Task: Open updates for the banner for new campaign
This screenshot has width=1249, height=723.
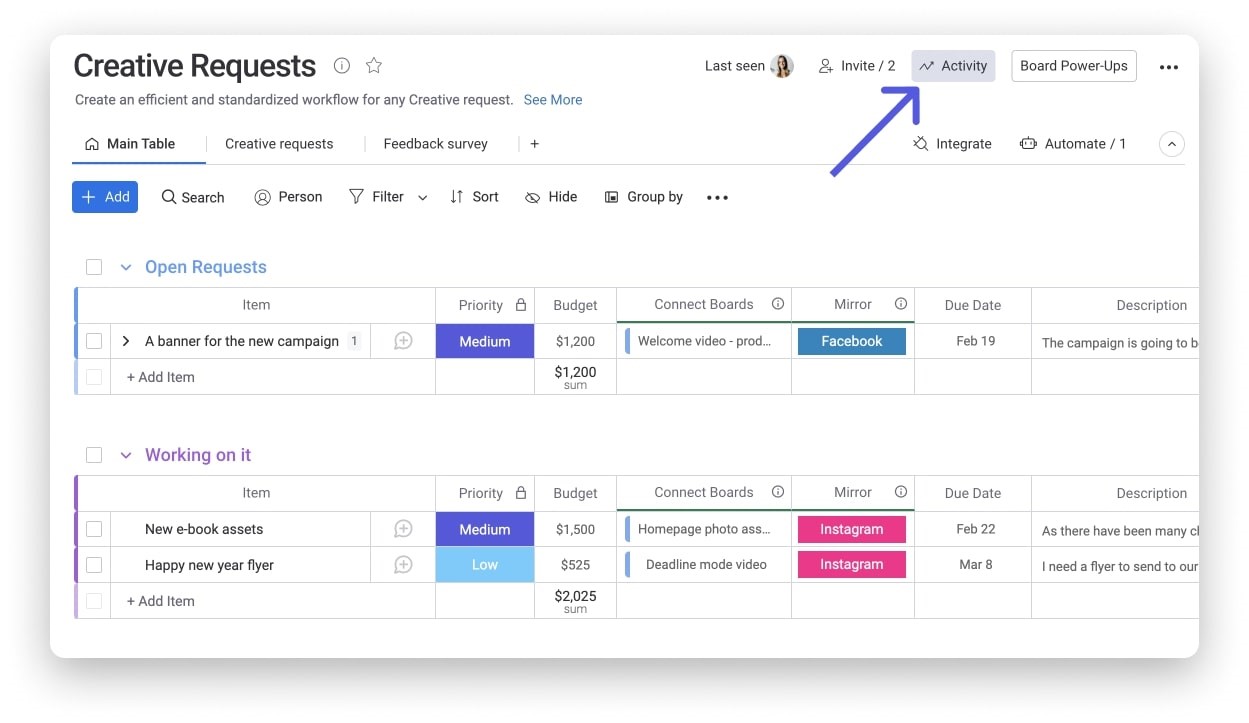Action: (x=403, y=341)
